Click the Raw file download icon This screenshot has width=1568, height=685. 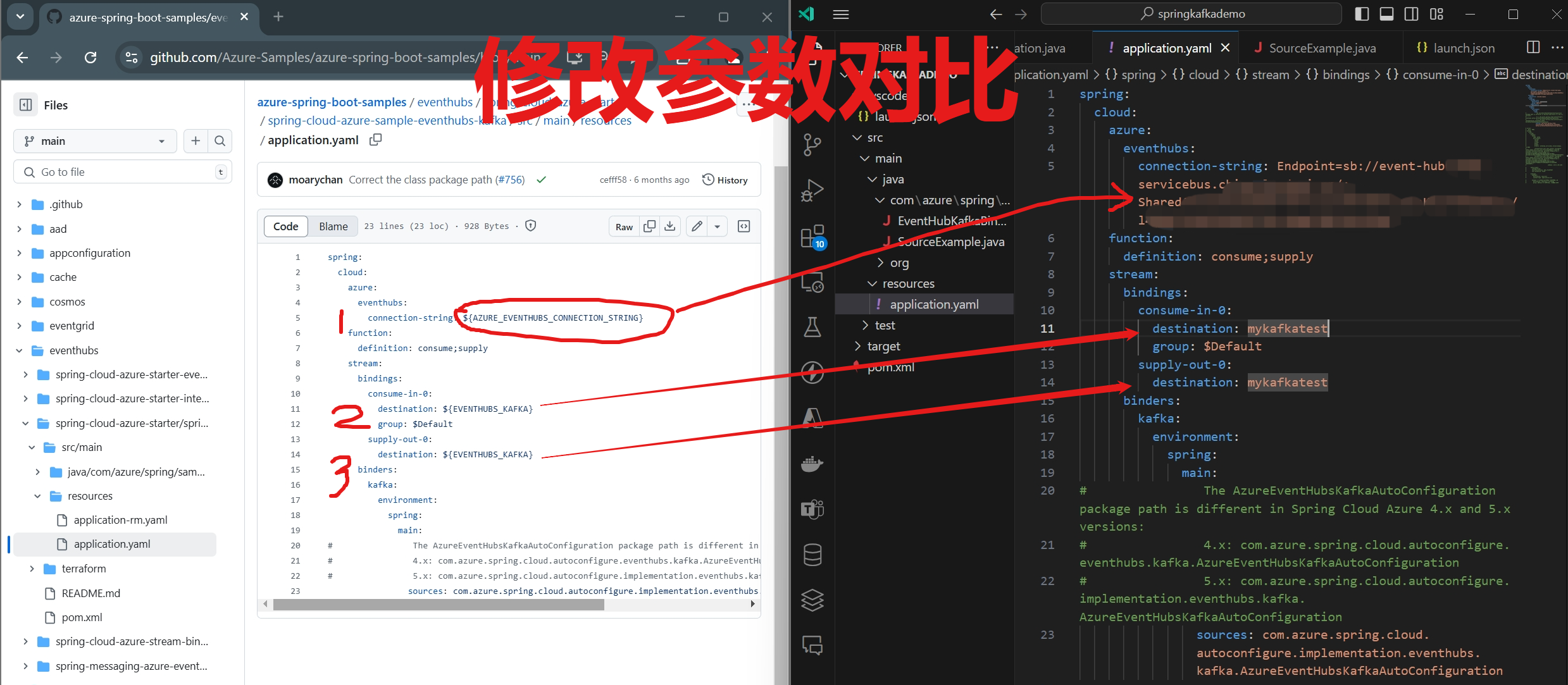tap(670, 226)
